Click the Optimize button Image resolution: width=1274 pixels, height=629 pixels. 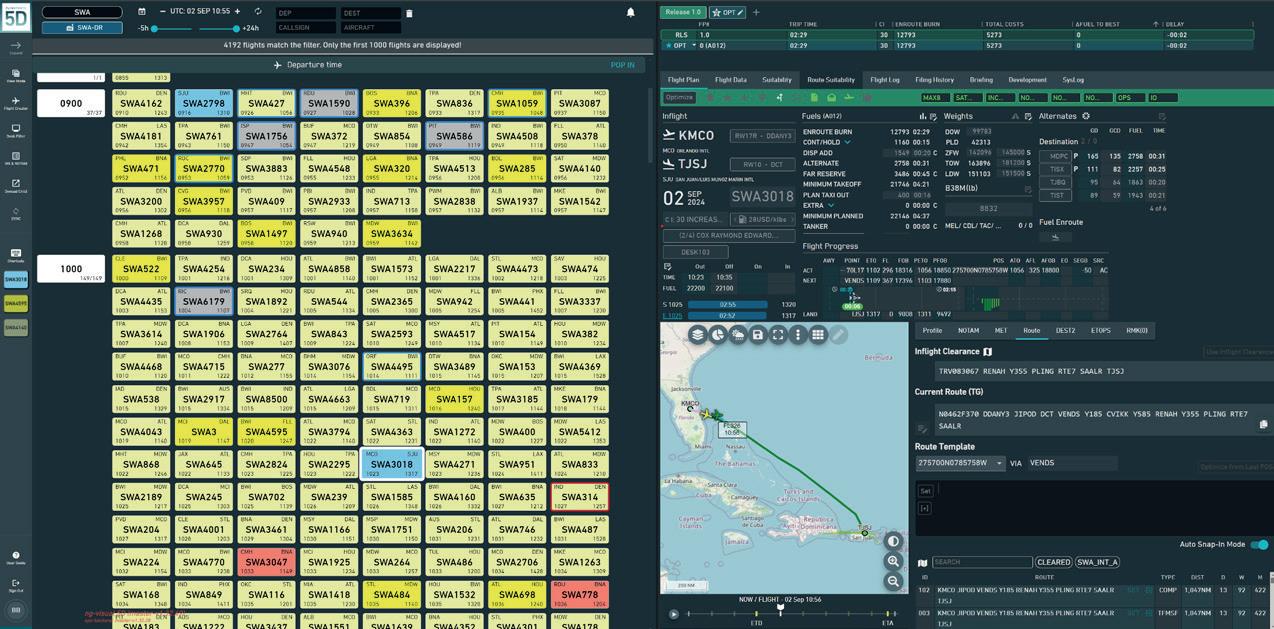[x=679, y=98]
